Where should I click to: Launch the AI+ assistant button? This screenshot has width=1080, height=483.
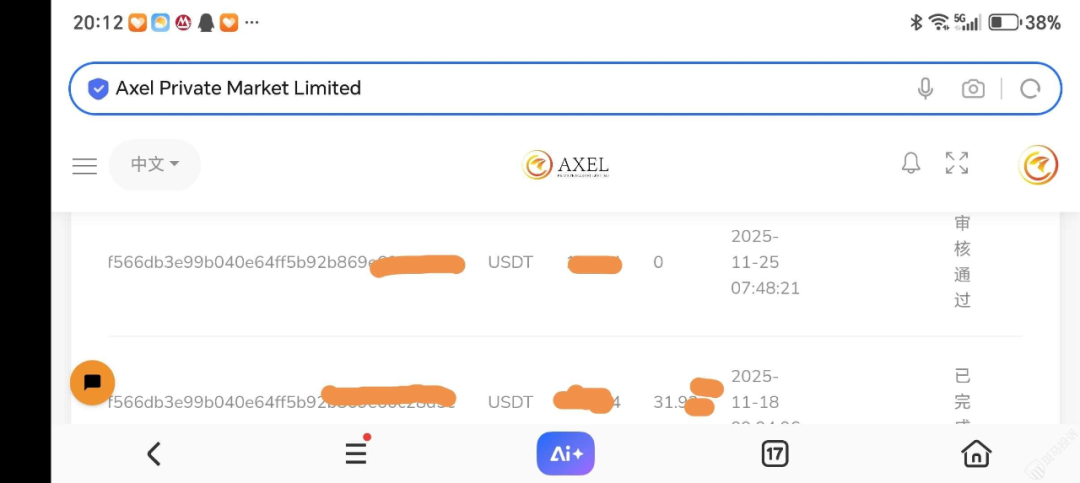(x=565, y=454)
